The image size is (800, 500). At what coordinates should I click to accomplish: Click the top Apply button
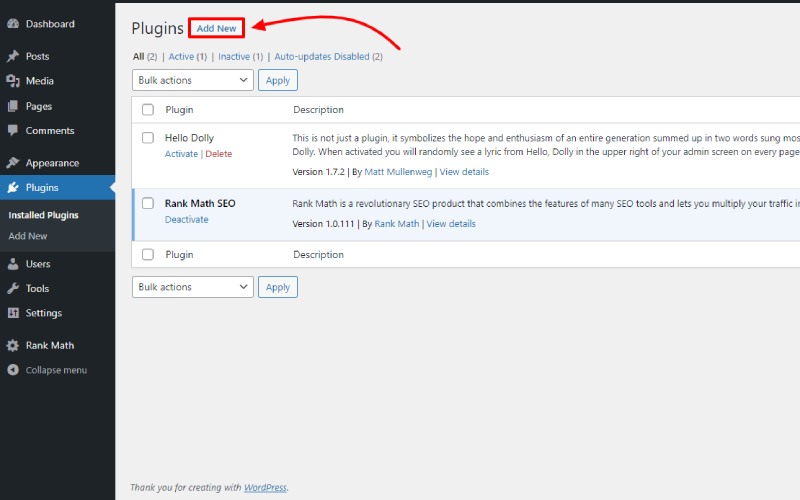278,80
